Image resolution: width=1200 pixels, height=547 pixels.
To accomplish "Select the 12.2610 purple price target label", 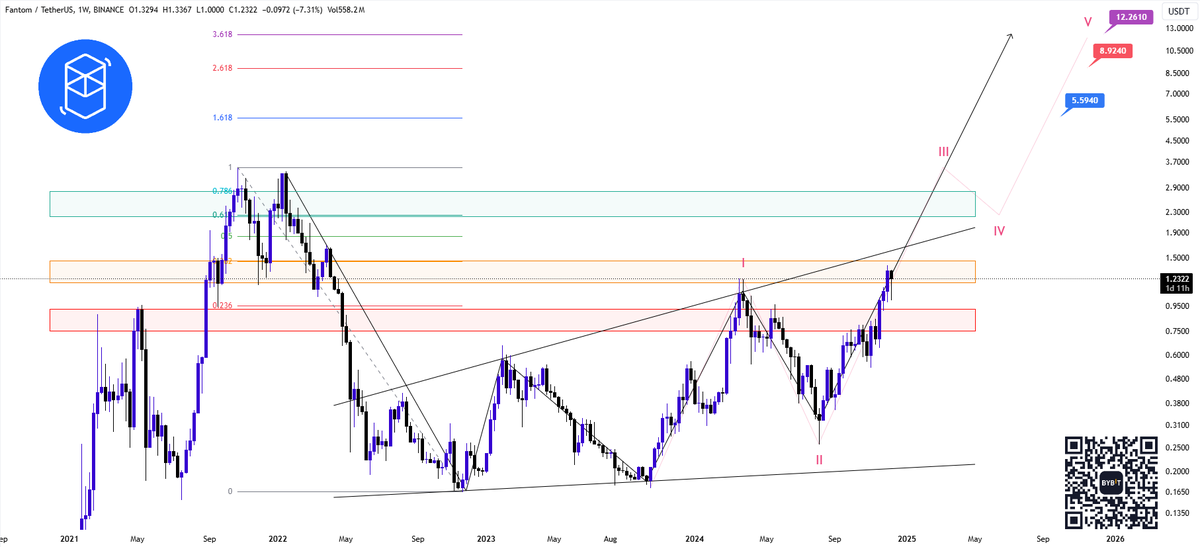I will pyautogui.click(x=1131, y=17).
